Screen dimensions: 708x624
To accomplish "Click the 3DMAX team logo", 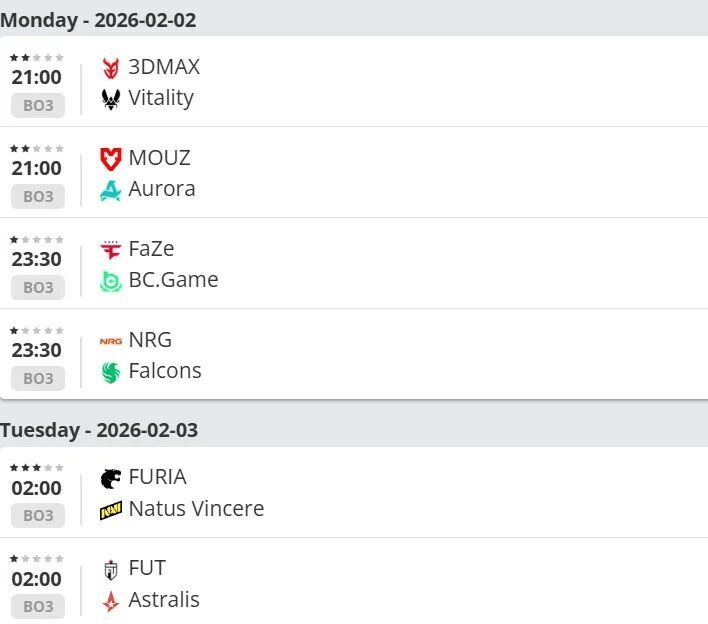I will (x=111, y=68).
